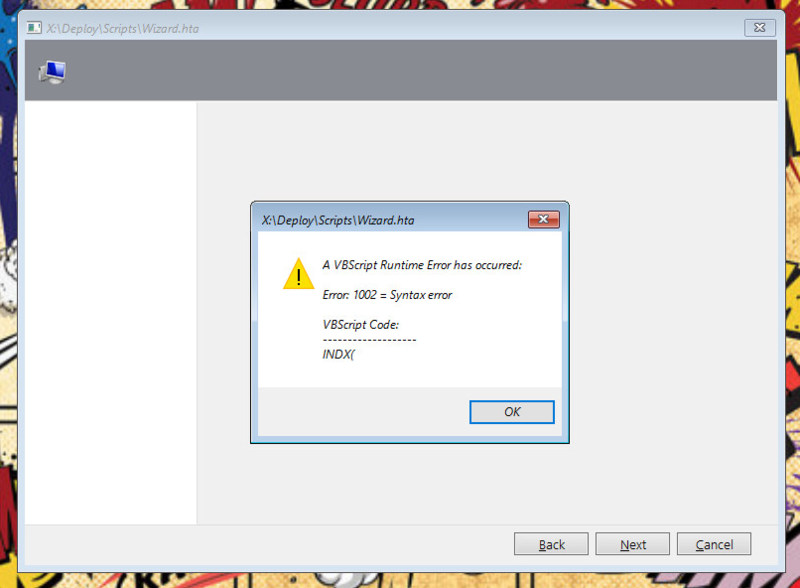
Task: Click the main wizard window title text
Action: point(122,29)
